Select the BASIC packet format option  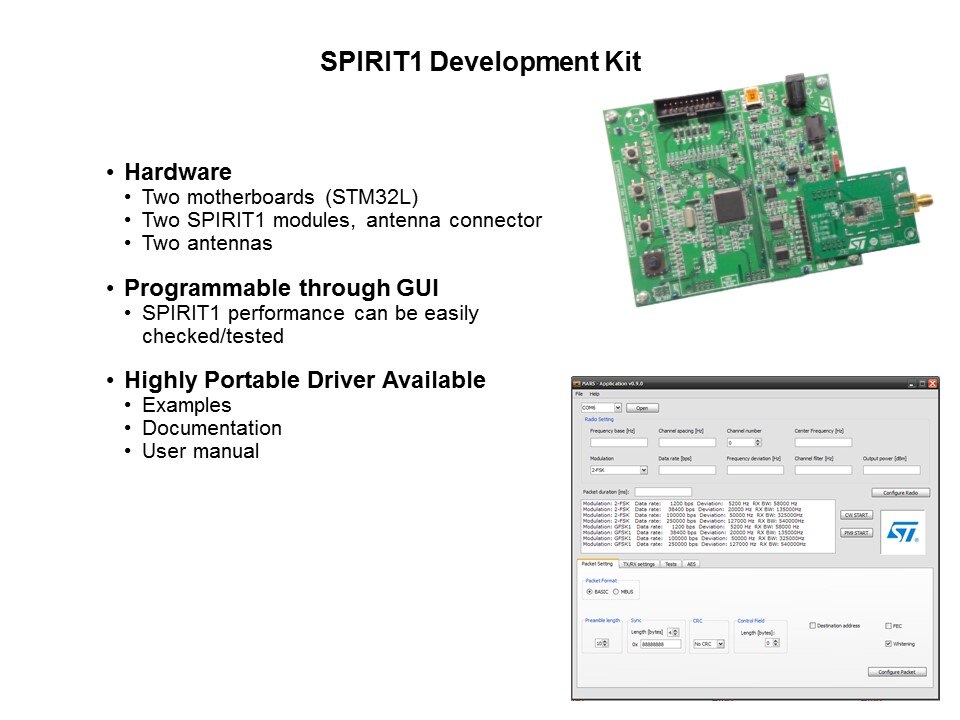pos(590,592)
